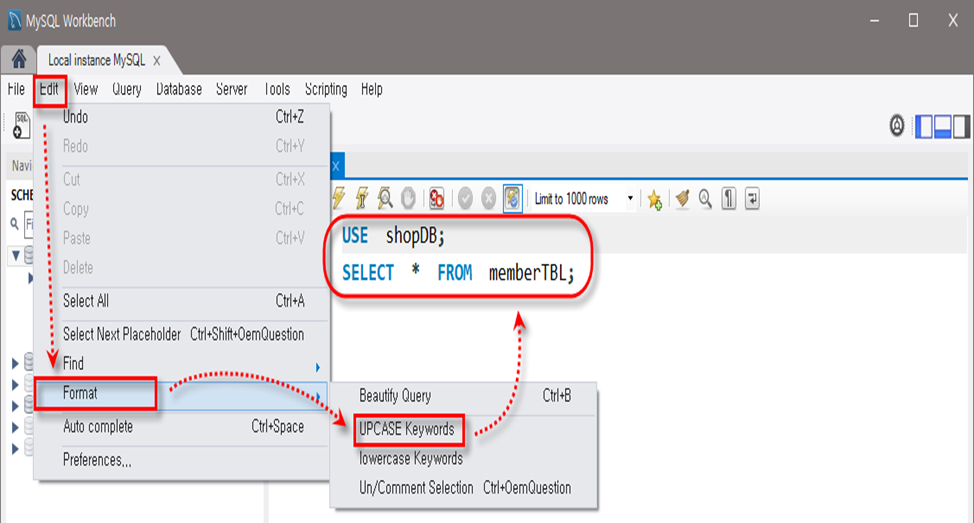Open the File menu

pyautogui.click(x=16, y=89)
